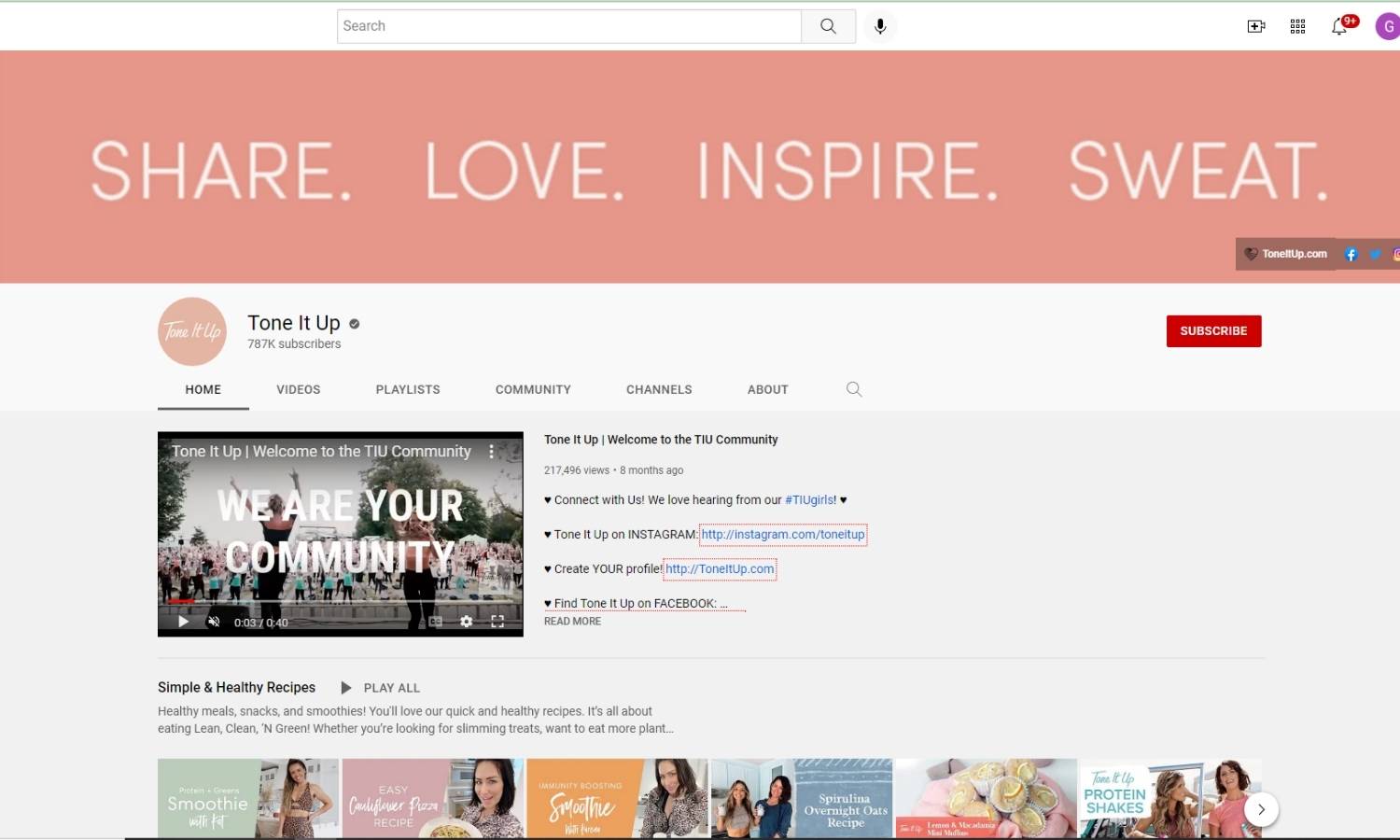
Task: Open video player settings gear
Action: click(x=467, y=622)
